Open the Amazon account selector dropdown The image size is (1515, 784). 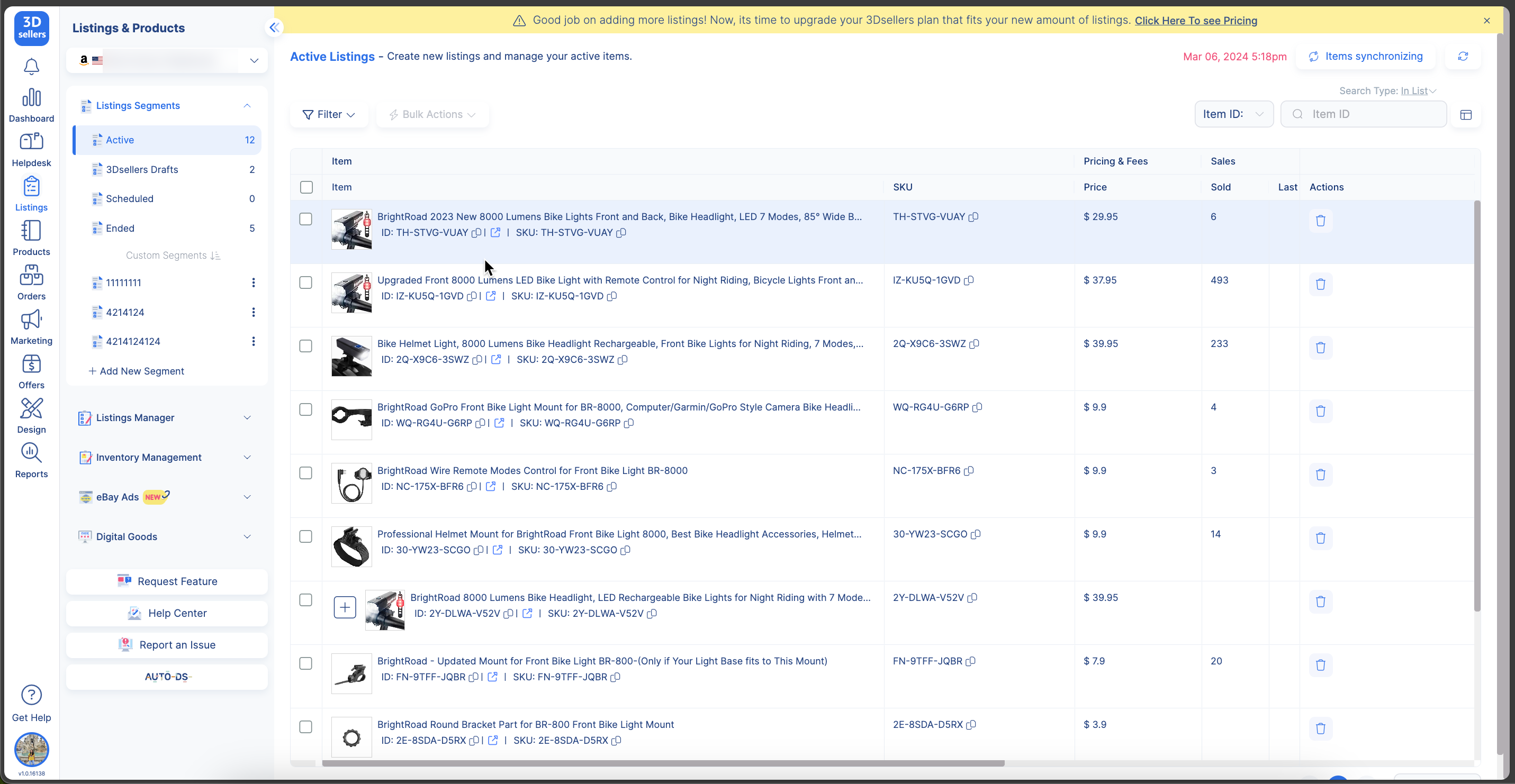(167, 60)
